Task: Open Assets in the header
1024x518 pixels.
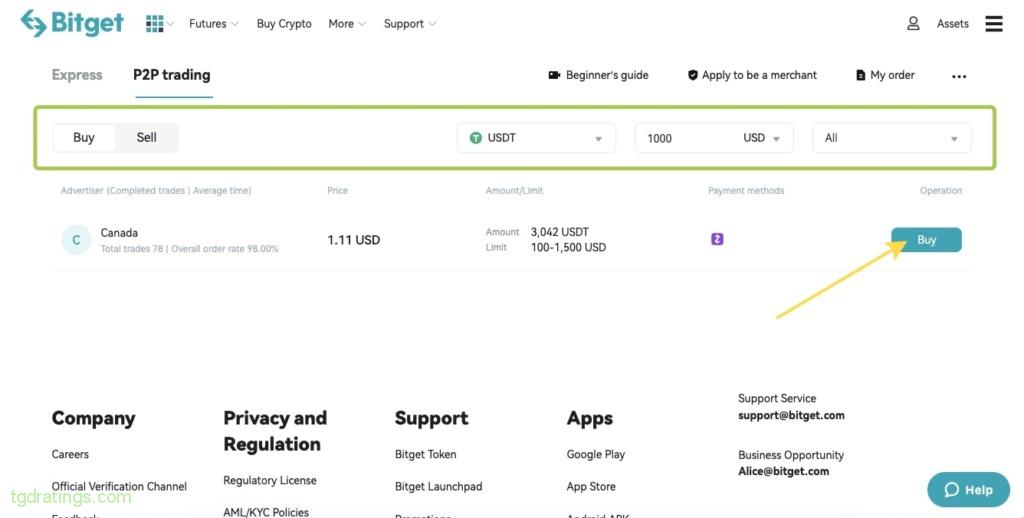Action: pos(953,24)
